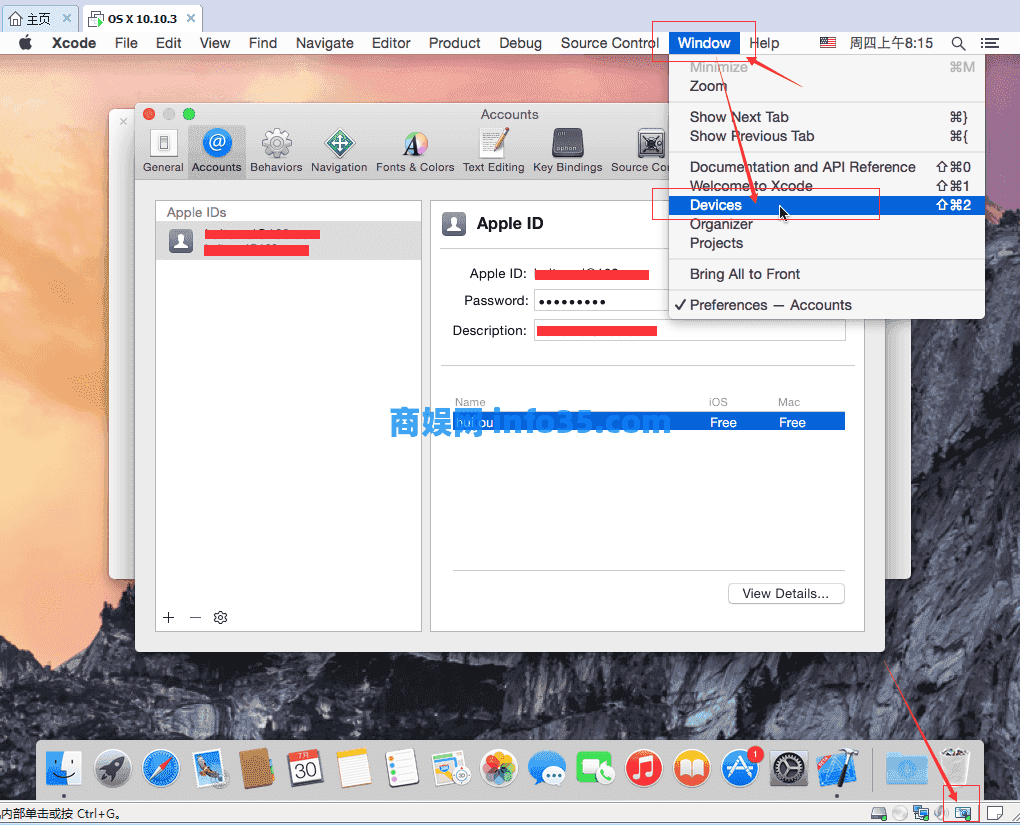Screen dimensions: 1020x825
Task: Open Maps from the Dock
Action: tap(450, 768)
